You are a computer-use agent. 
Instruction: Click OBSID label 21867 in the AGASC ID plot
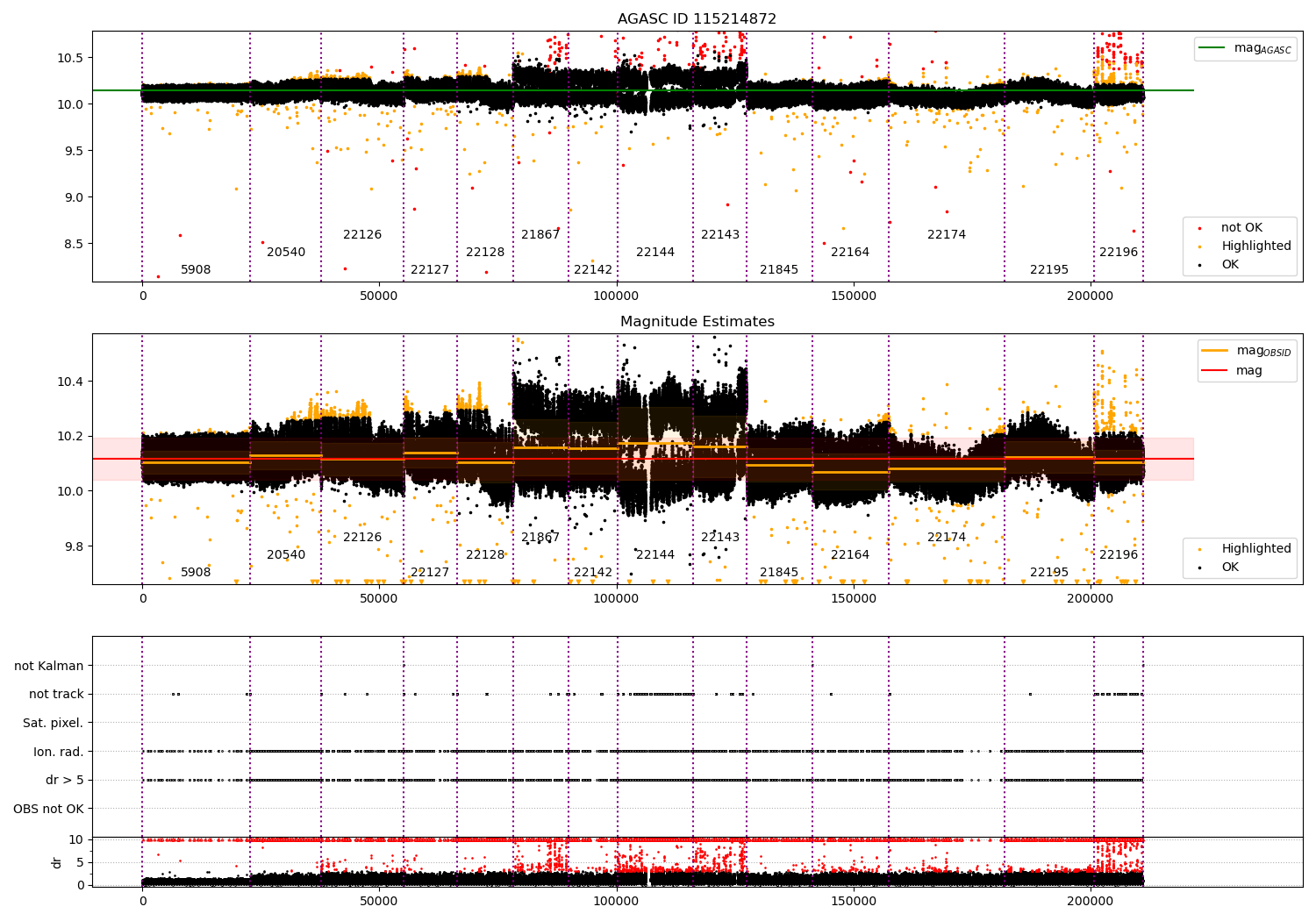[x=540, y=235]
